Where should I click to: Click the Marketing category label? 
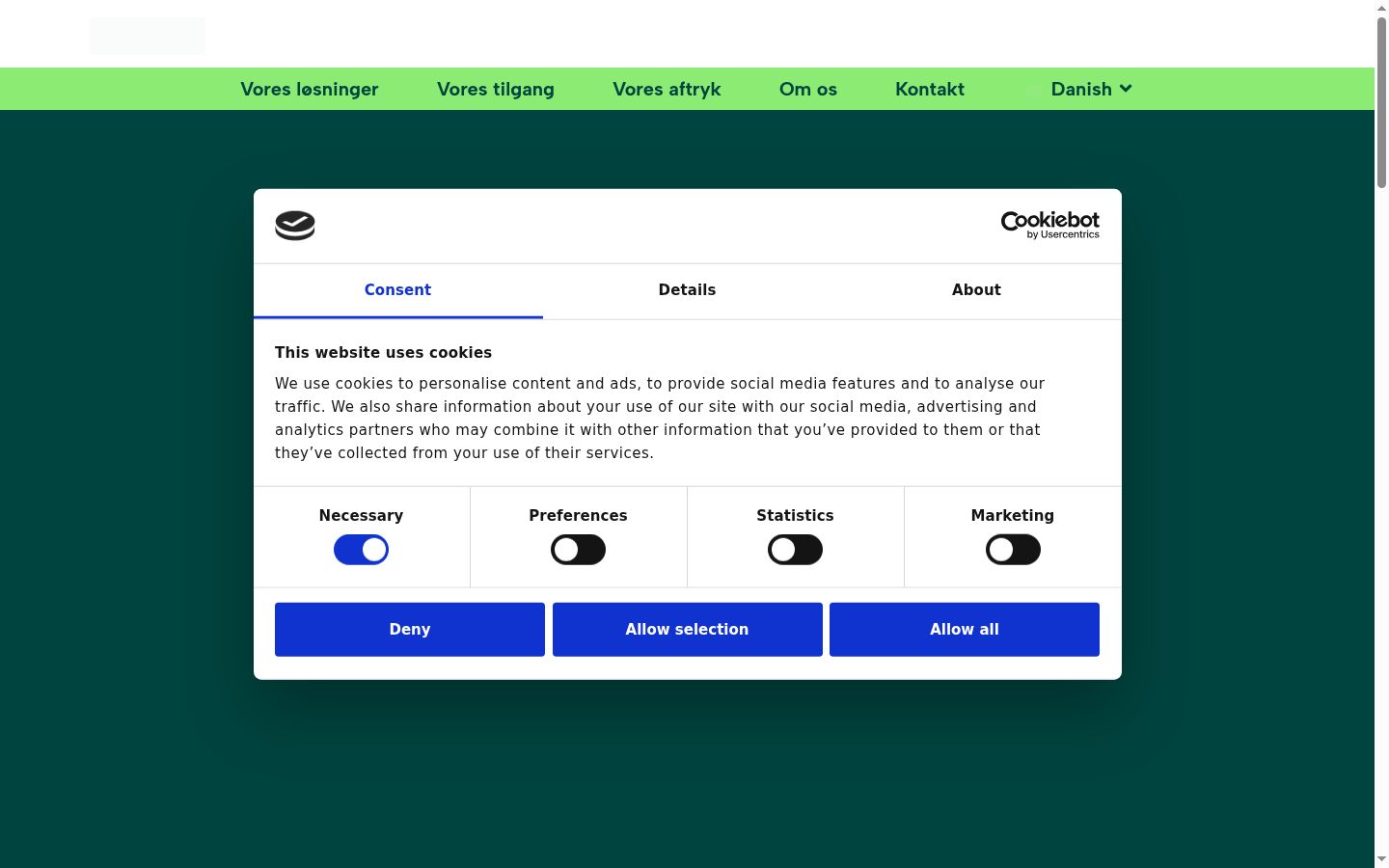tap(1013, 516)
